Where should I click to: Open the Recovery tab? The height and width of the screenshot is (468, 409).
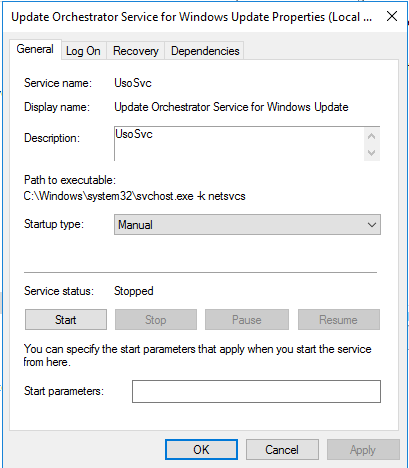(x=135, y=51)
